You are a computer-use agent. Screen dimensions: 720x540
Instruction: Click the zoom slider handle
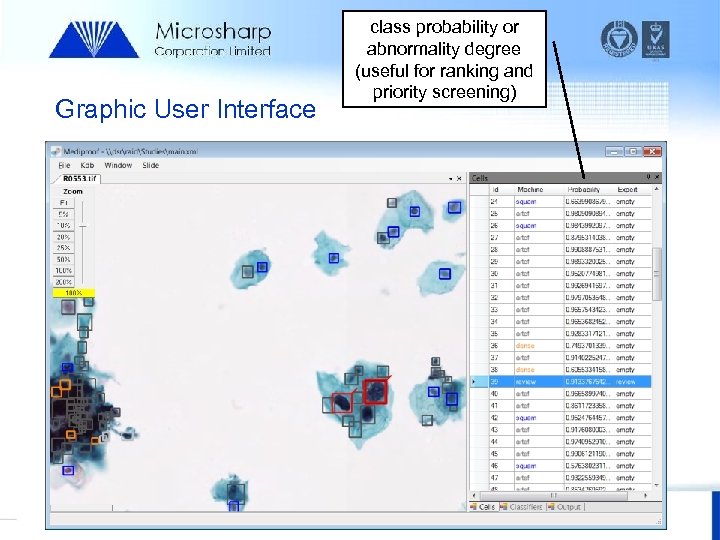point(83,226)
